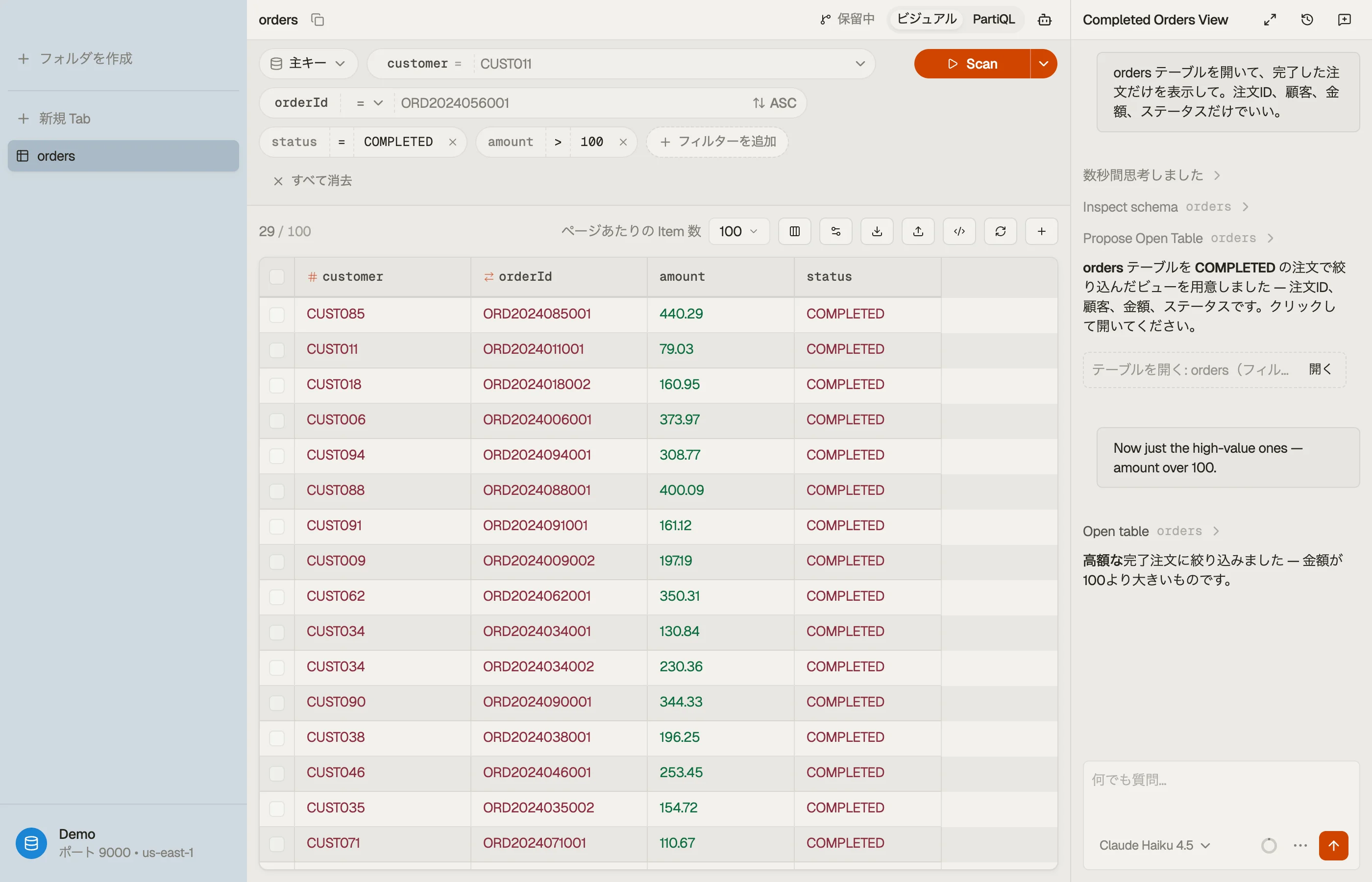Switch to the ビジュアル mode tab
Screen dimensions: 1372x882
(926, 20)
